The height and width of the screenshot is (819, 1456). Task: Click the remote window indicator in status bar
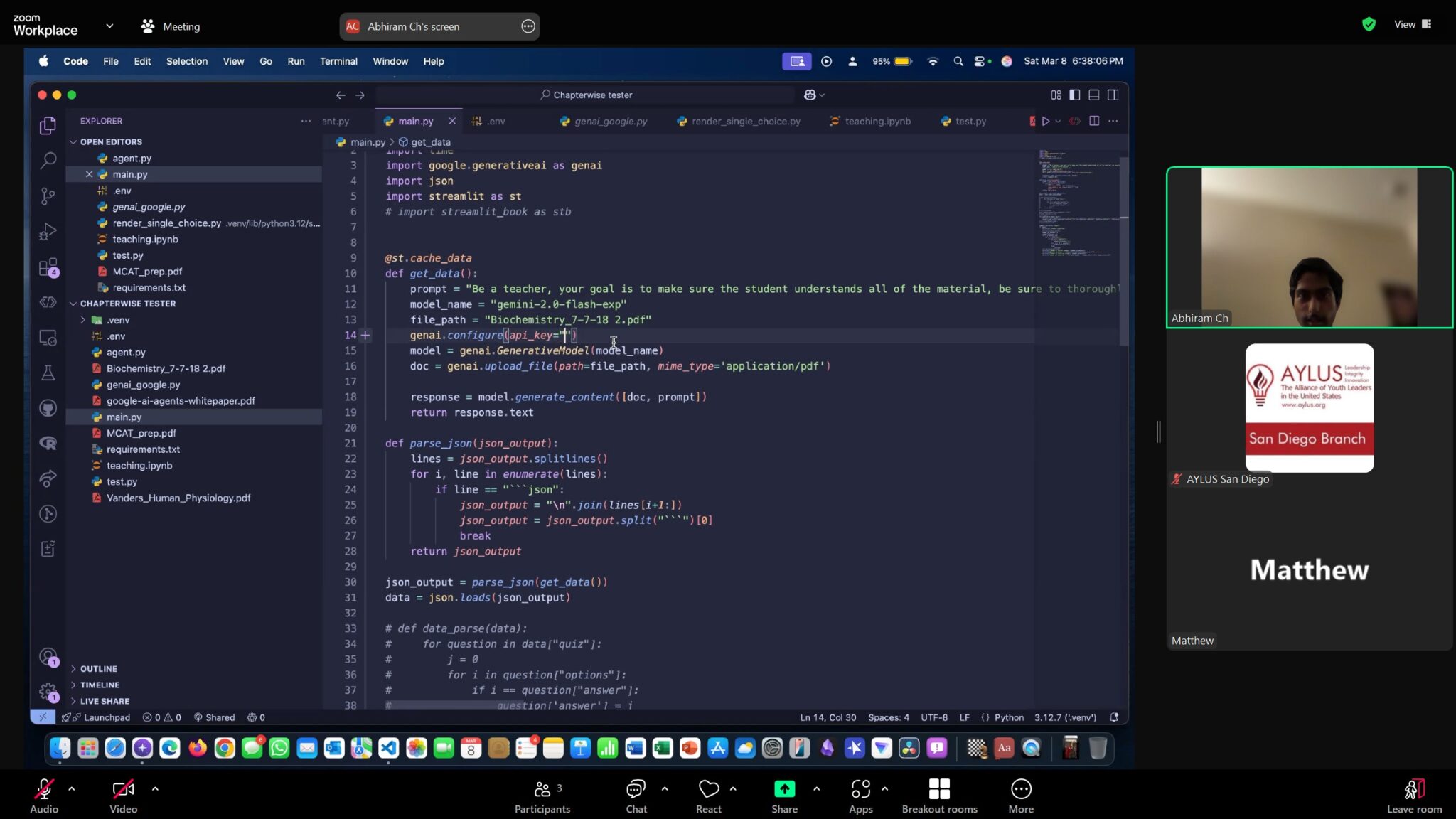[43, 717]
